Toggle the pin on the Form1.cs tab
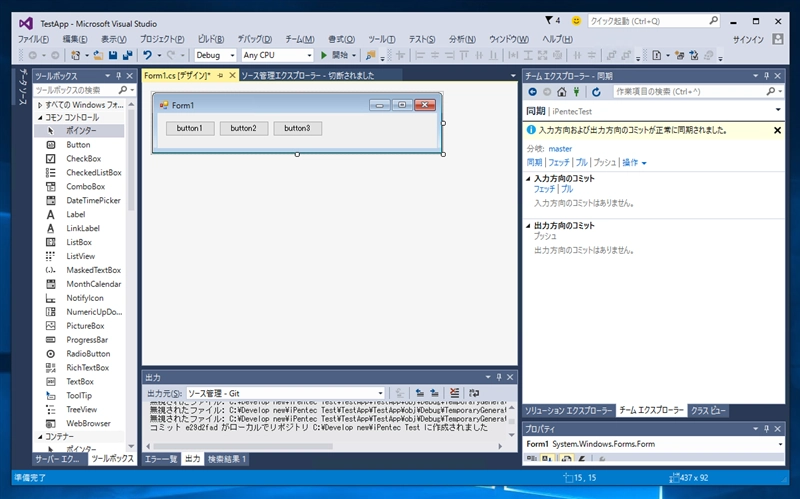This screenshot has width=800, height=499. 220,76
